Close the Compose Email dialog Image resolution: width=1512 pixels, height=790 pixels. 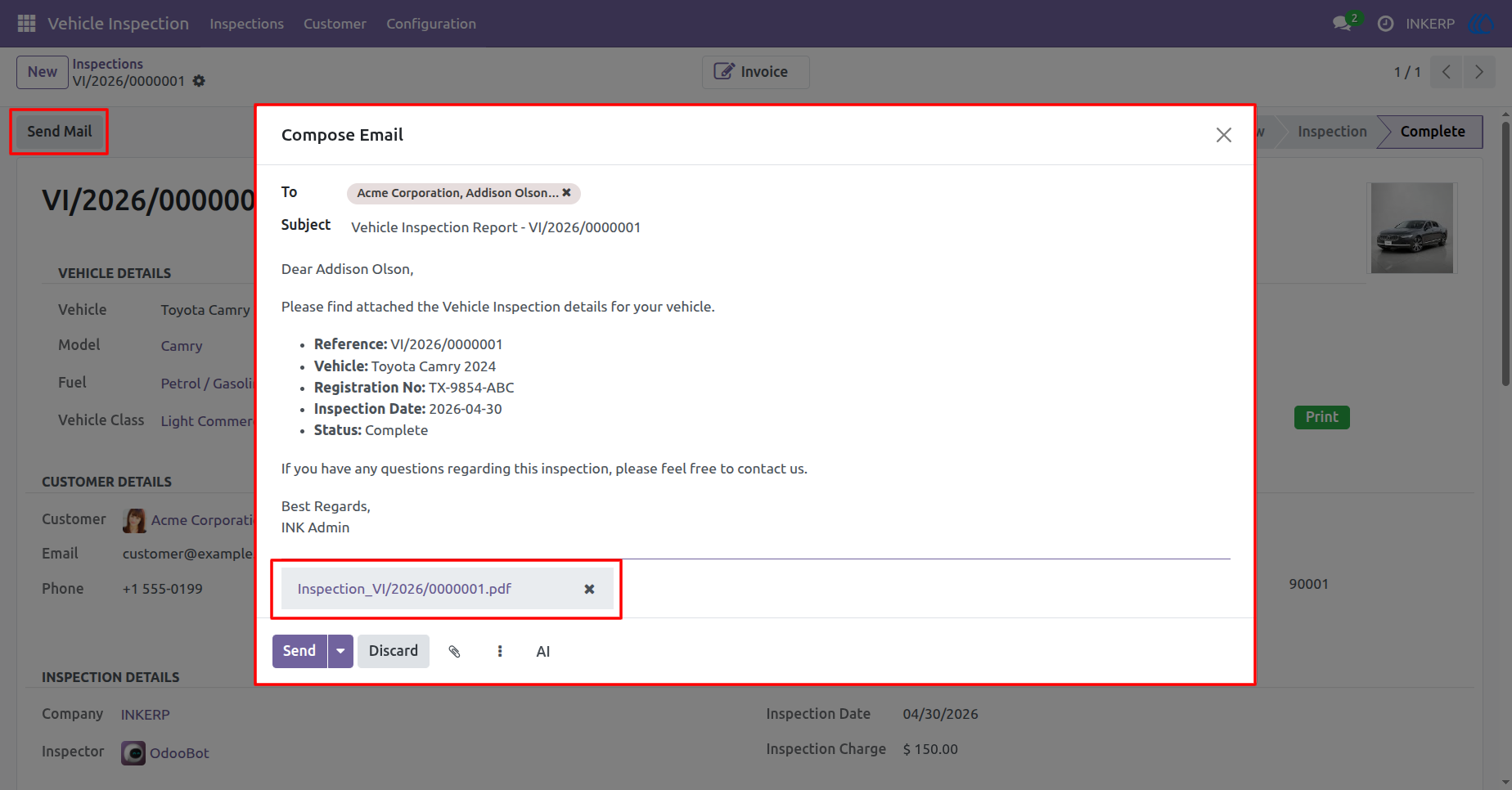point(1223,135)
